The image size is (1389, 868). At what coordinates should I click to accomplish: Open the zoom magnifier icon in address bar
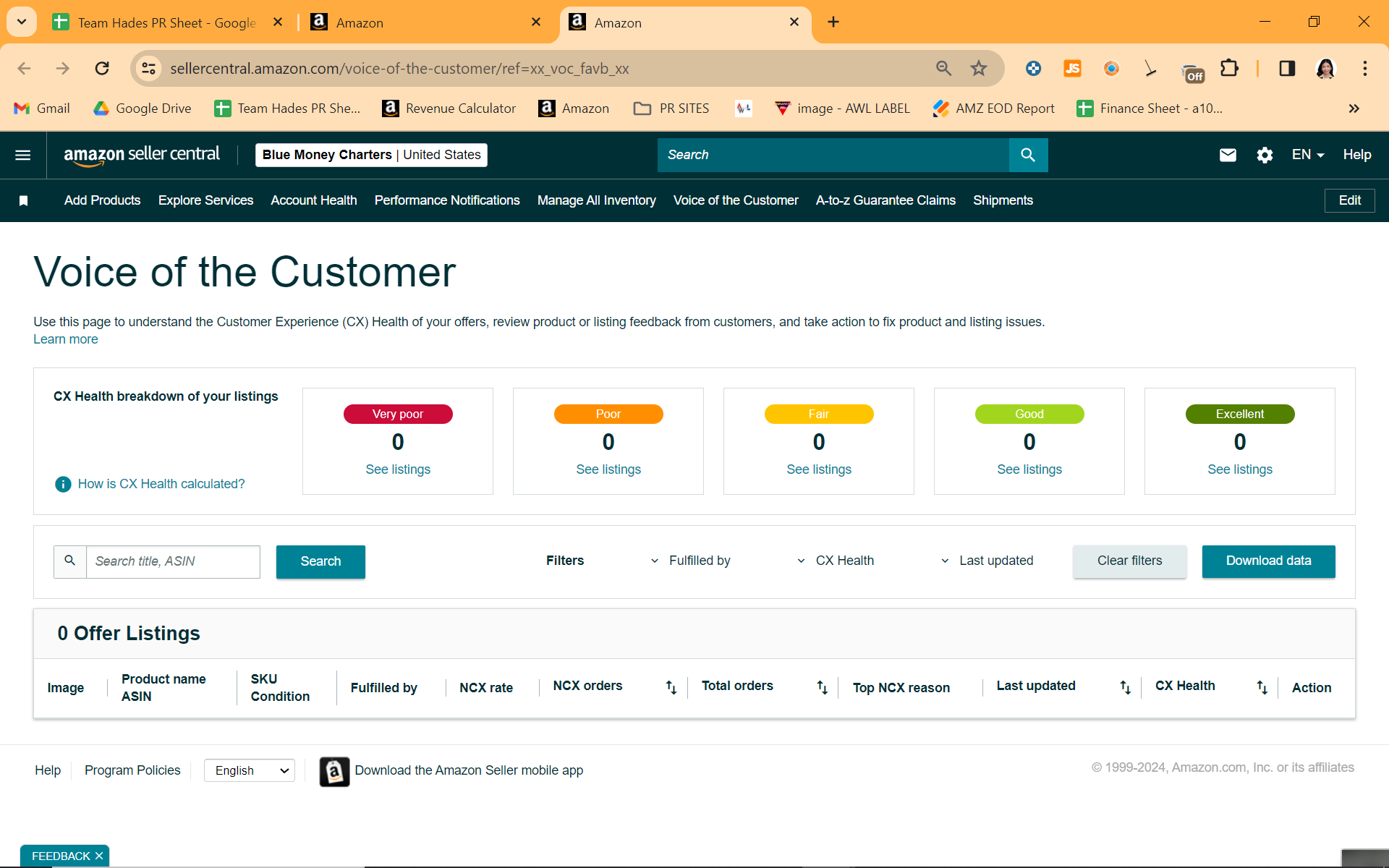pyautogui.click(x=943, y=69)
